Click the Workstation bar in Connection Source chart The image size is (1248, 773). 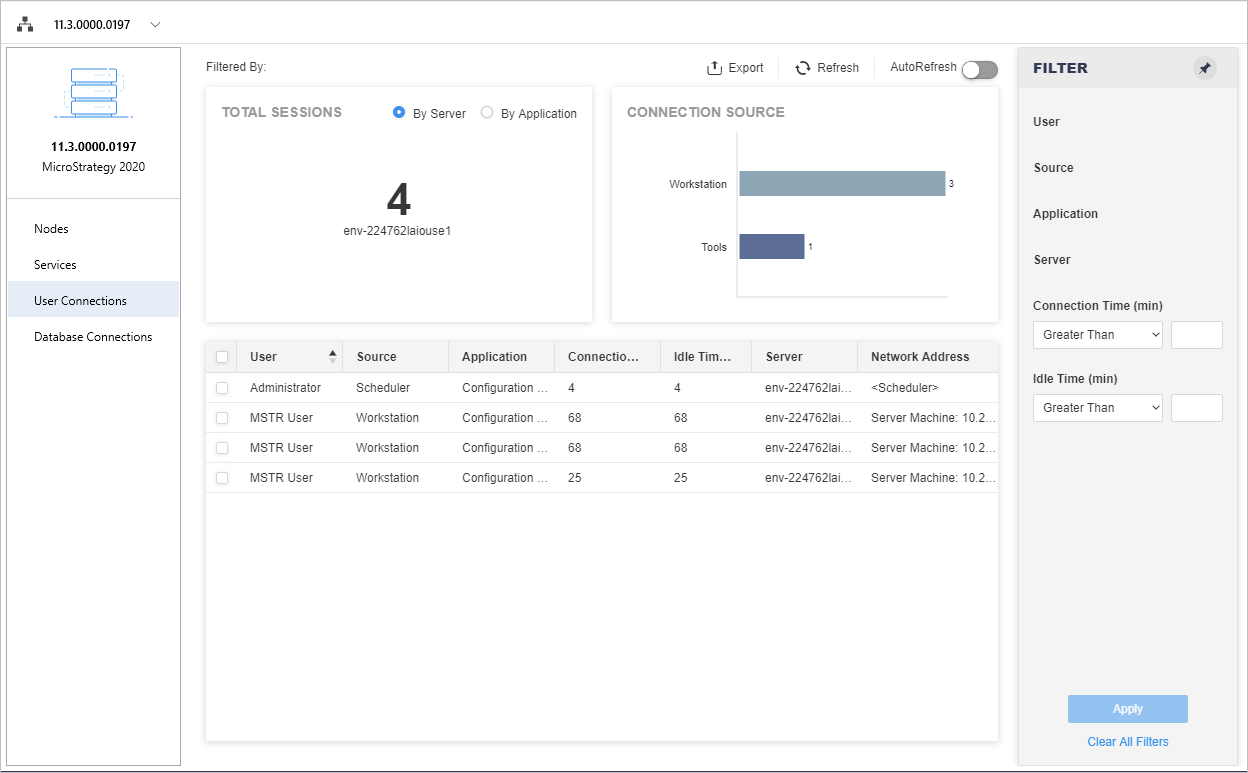coord(841,184)
